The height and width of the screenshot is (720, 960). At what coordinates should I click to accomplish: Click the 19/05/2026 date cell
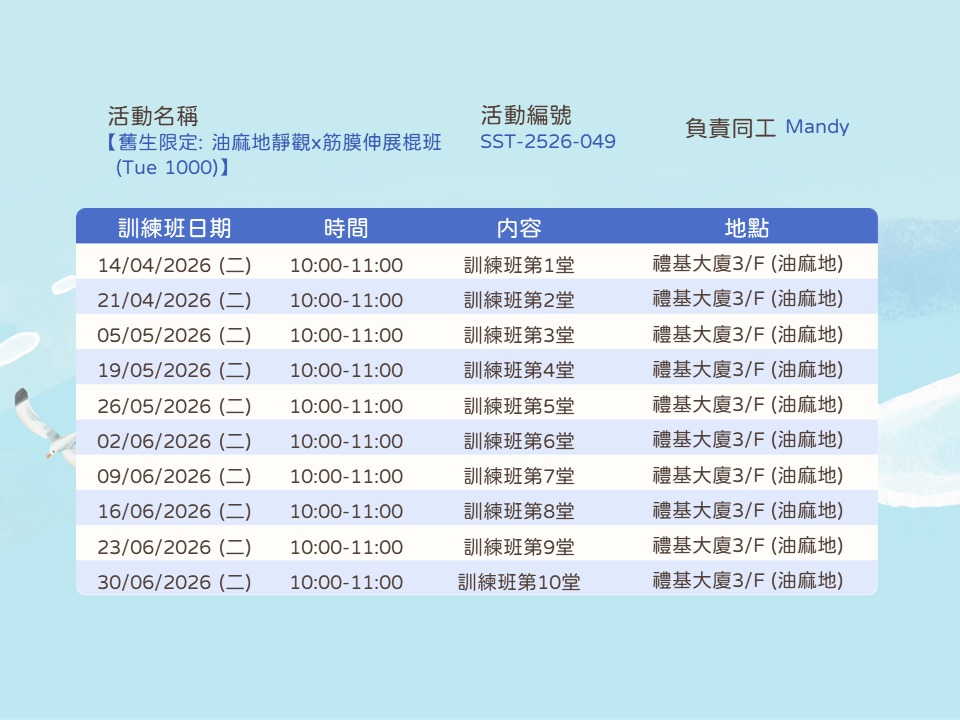175,370
